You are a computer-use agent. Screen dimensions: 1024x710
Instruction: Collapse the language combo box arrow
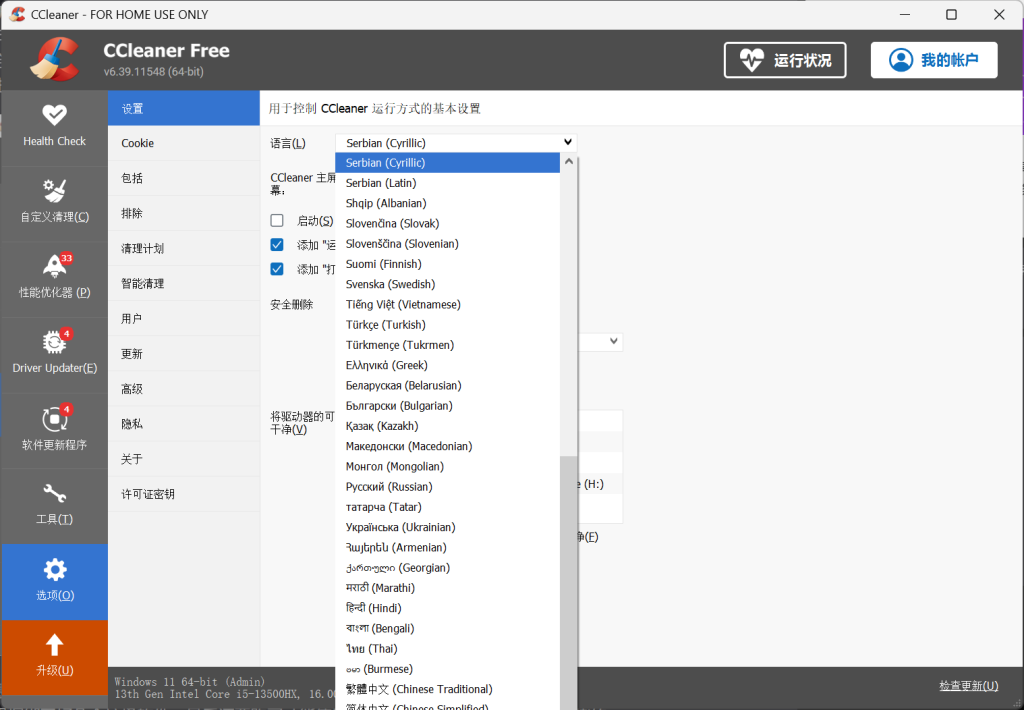click(x=568, y=143)
